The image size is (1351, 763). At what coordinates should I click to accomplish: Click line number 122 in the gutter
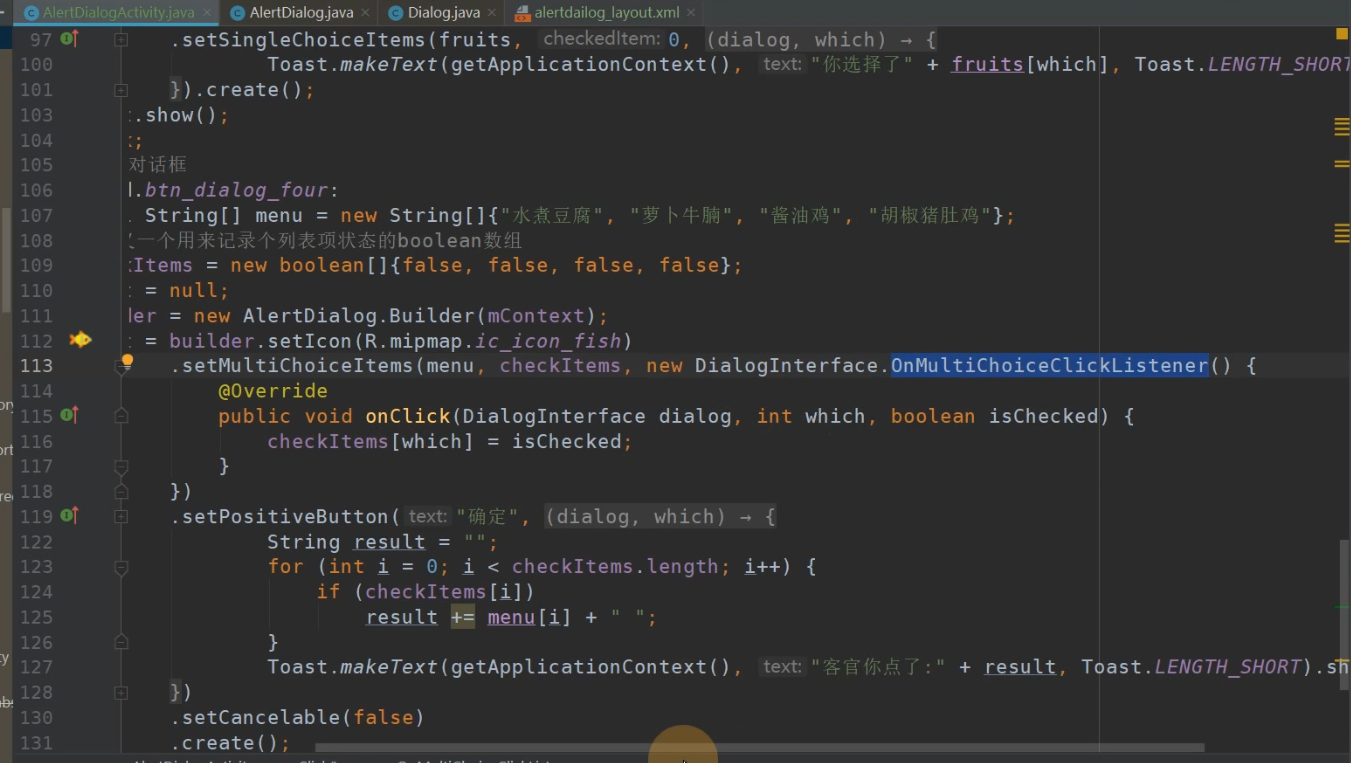point(36,542)
